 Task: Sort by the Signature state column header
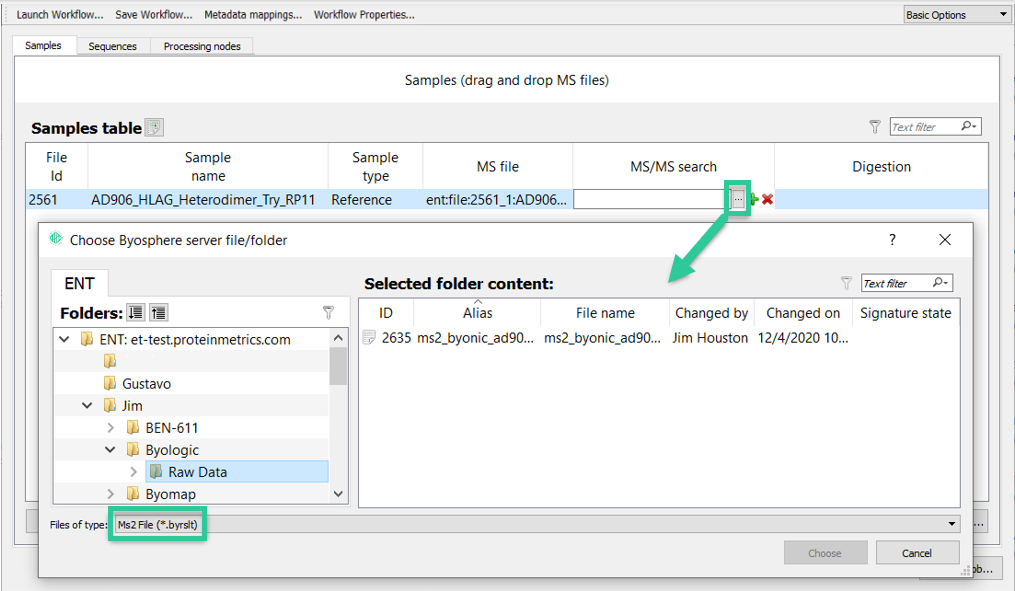906,313
